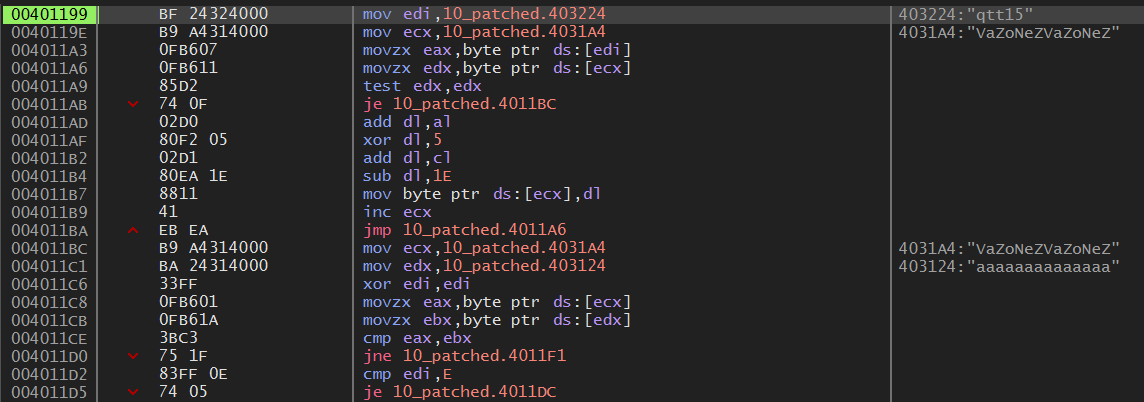This screenshot has height=402, width=1144.
Task: Click instruction sub dl,1E
Action: coord(406,177)
